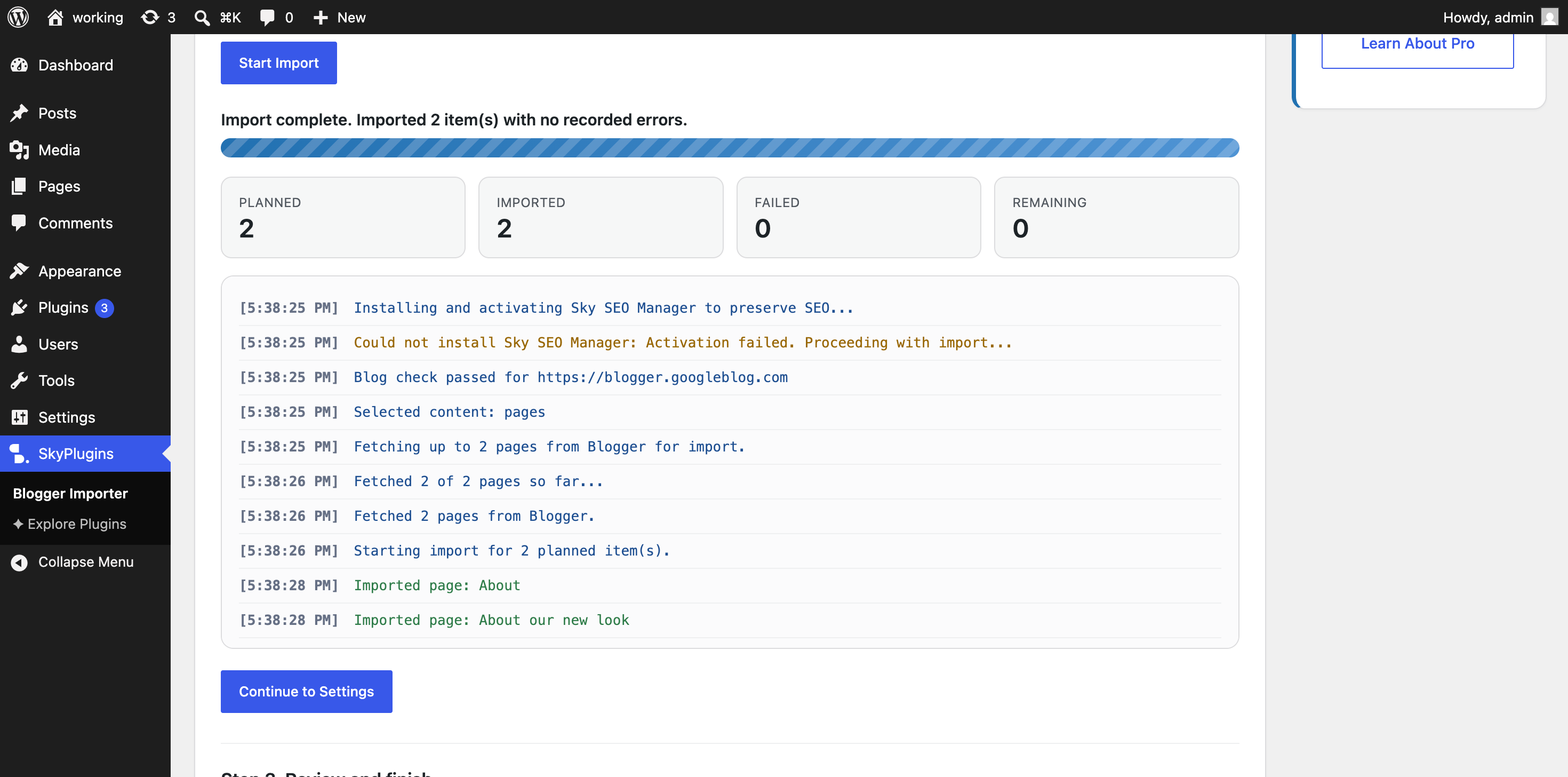1568x777 pixels.
Task: Click the Settings sliders icon
Action: (20, 417)
